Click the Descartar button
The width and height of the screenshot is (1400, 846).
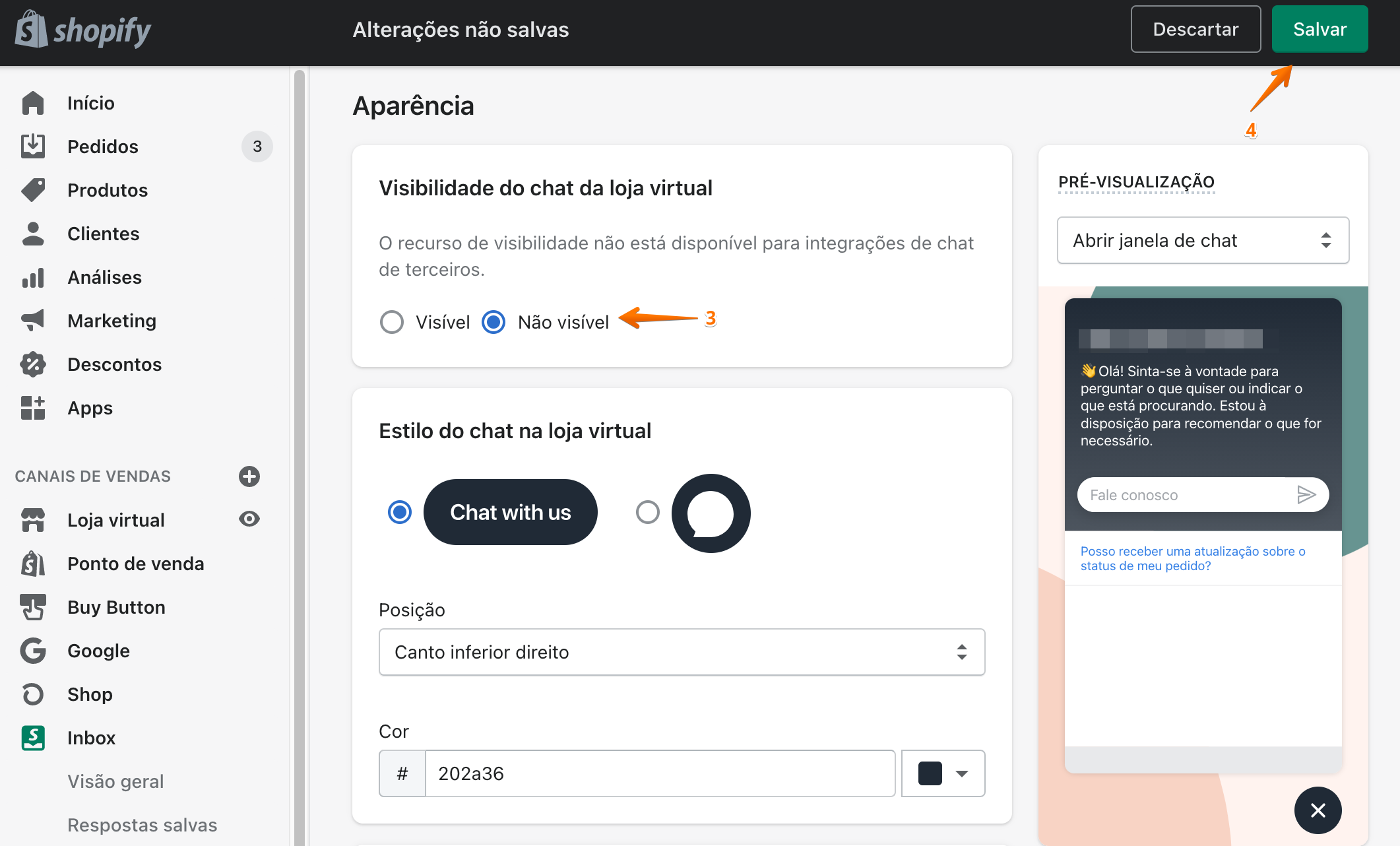point(1195,29)
